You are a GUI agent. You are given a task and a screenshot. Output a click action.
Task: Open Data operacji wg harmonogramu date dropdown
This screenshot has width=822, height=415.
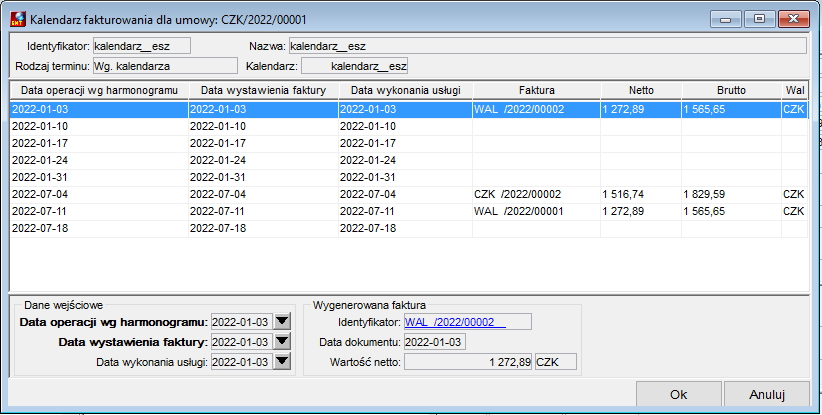(x=282, y=321)
